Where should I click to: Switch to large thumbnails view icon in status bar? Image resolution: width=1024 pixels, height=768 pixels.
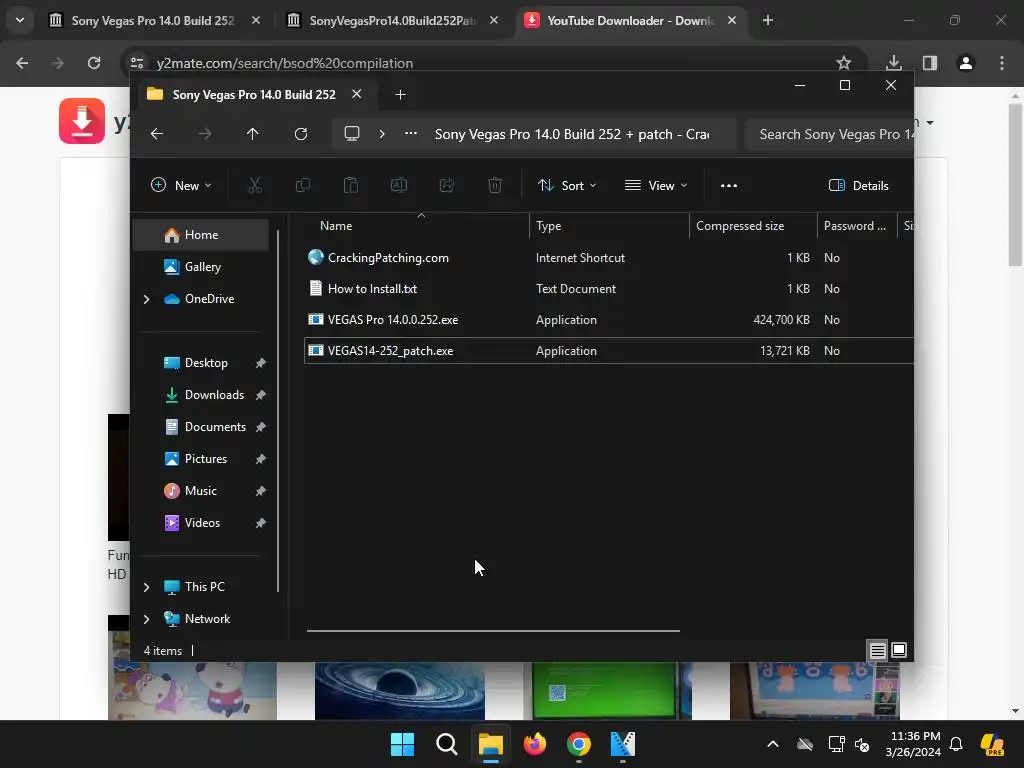899,650
